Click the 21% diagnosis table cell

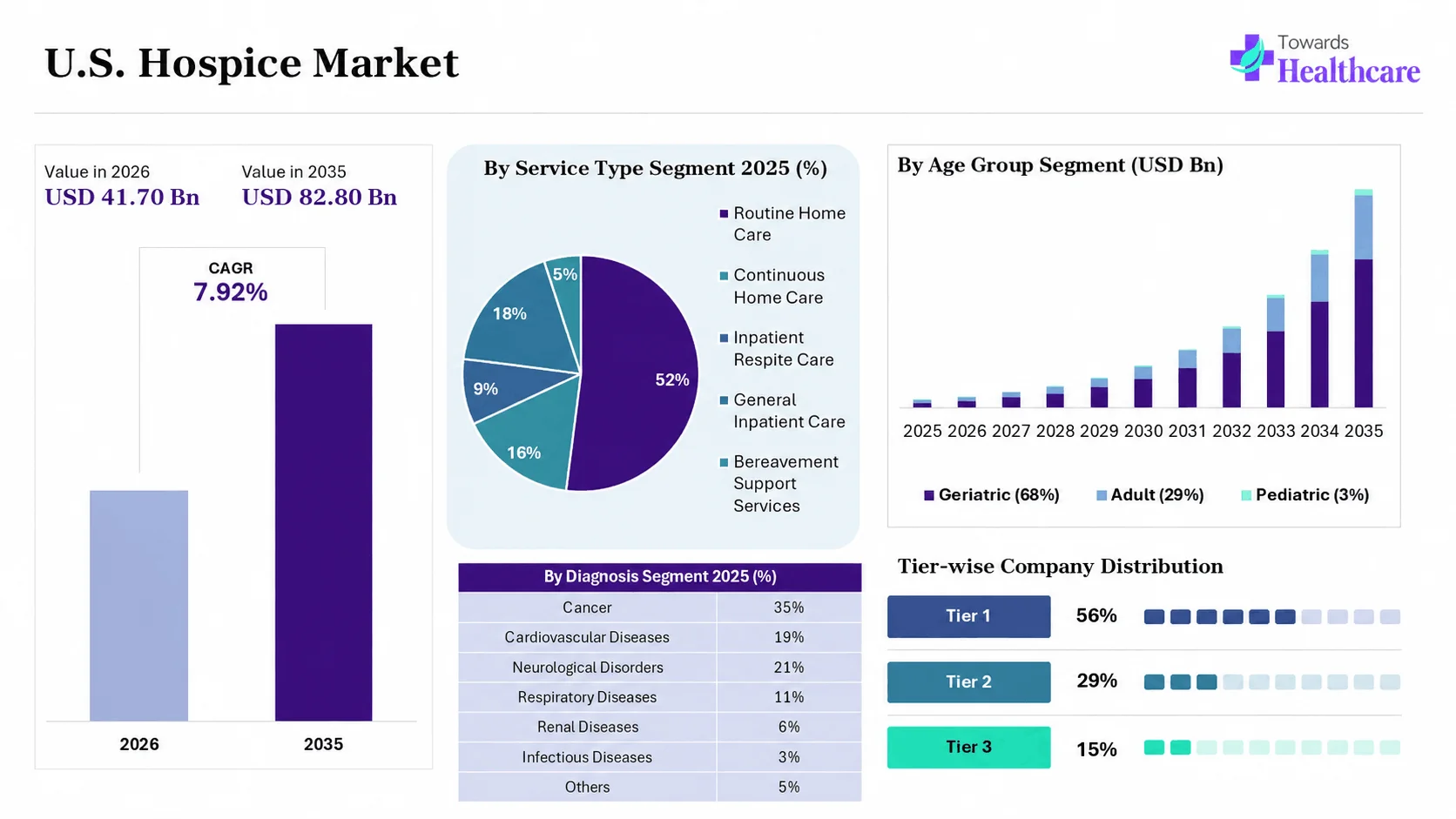pos(789,668)
